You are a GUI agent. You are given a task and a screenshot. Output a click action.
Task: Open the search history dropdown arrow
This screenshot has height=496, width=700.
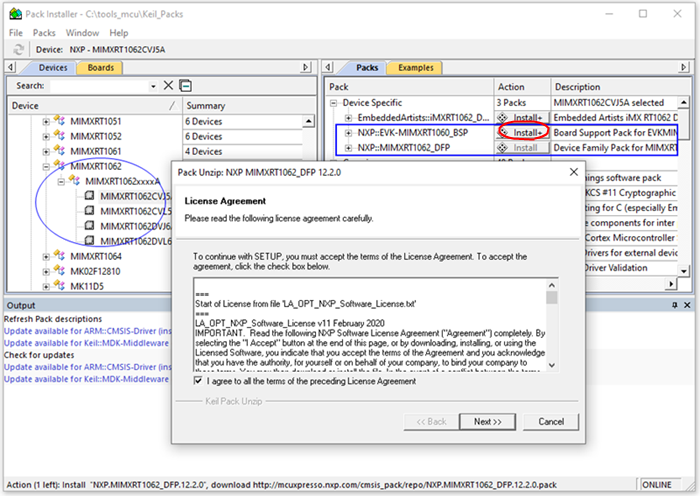[x=153, y=86]
